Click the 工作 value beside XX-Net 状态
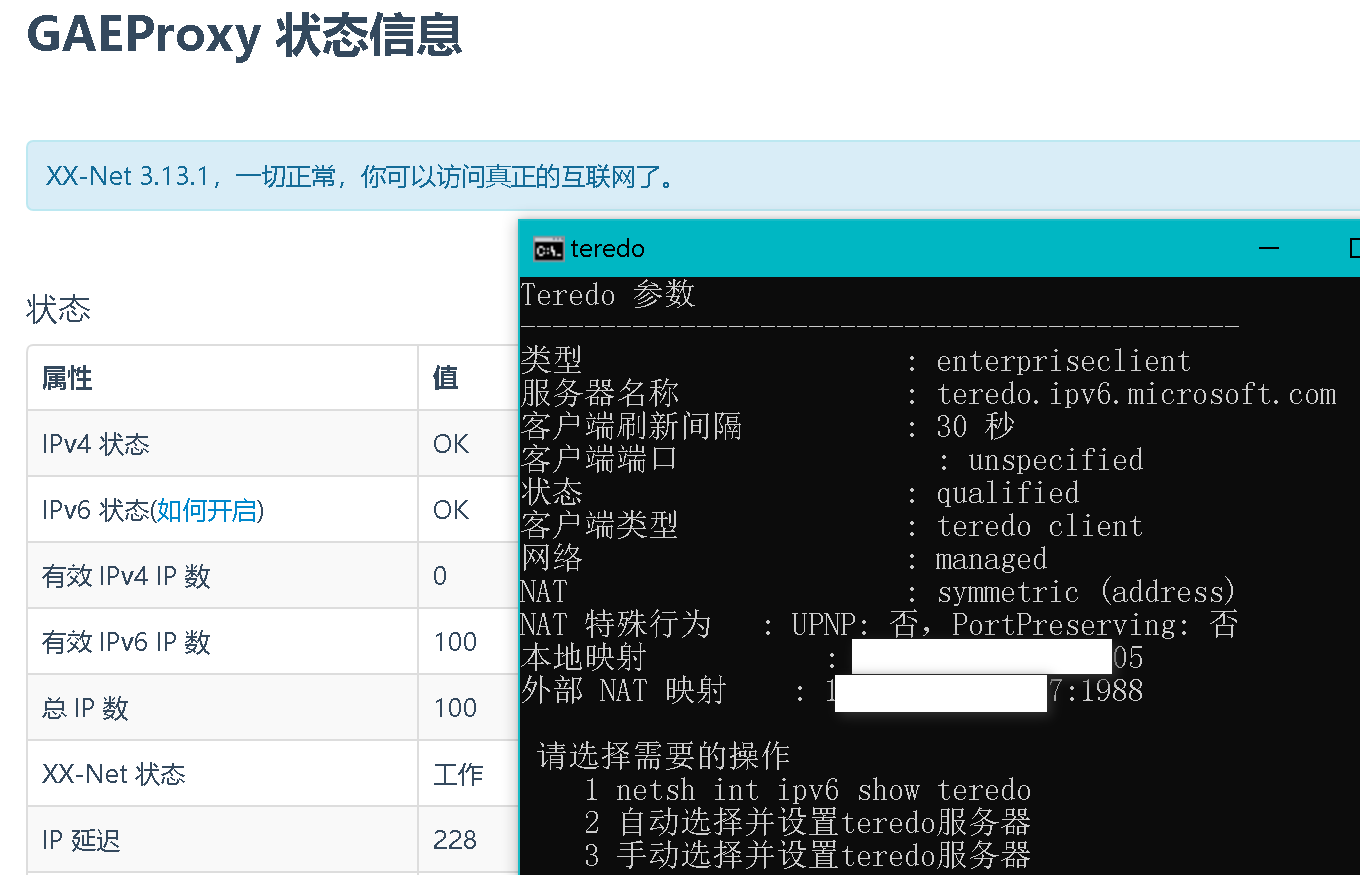Screen dimensions: 1360x875 457,773
